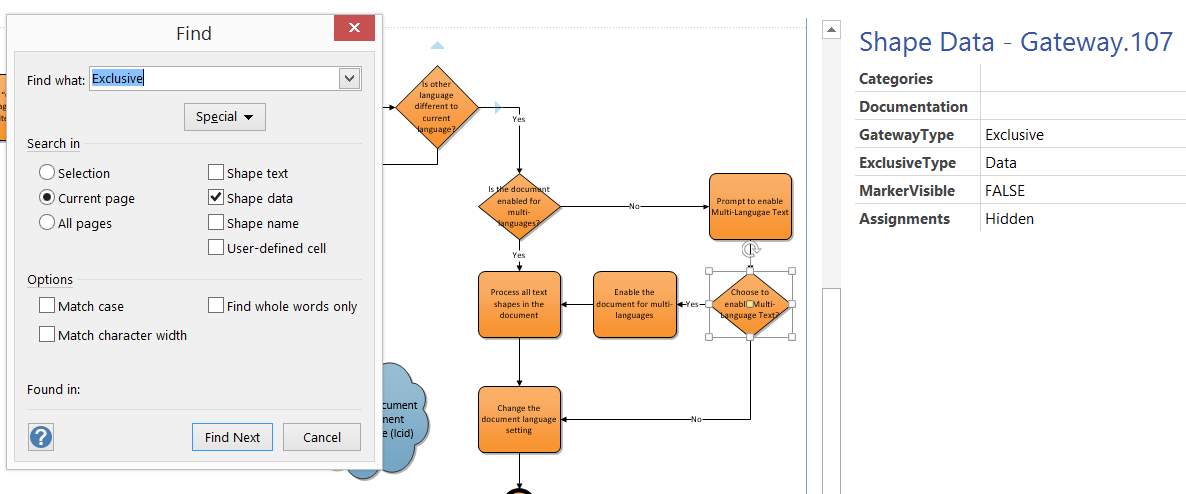Click the empty Documentation value field

(x=1083, y=107)
